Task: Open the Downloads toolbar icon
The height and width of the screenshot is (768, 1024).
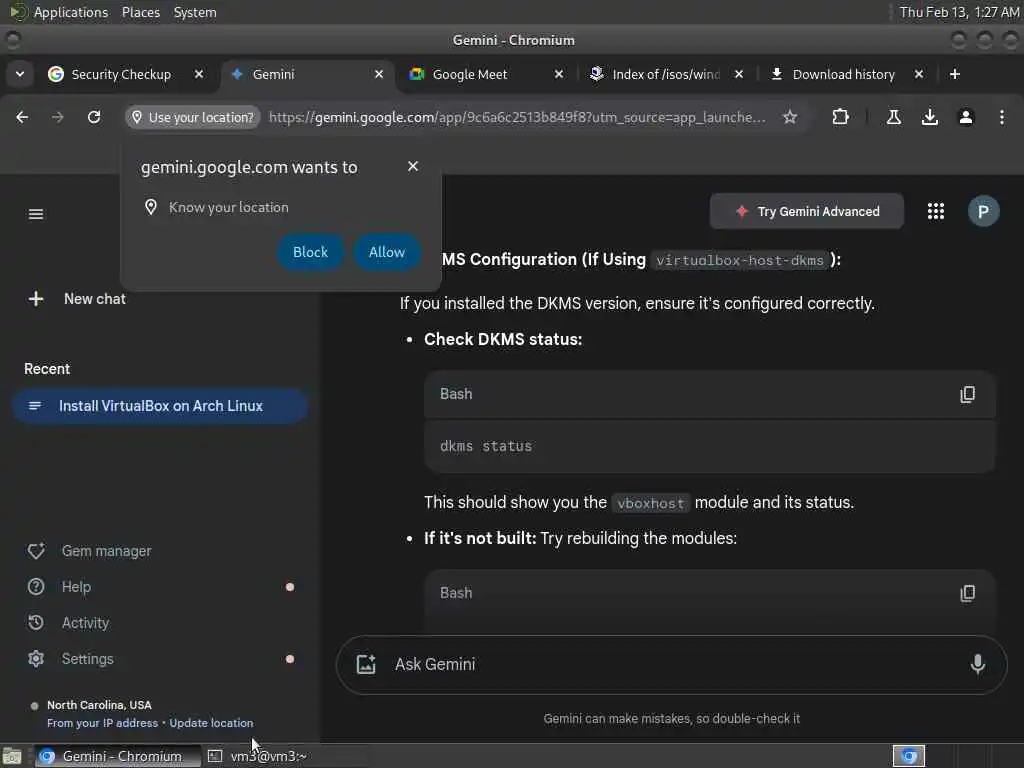Action: tap(930, 117)
